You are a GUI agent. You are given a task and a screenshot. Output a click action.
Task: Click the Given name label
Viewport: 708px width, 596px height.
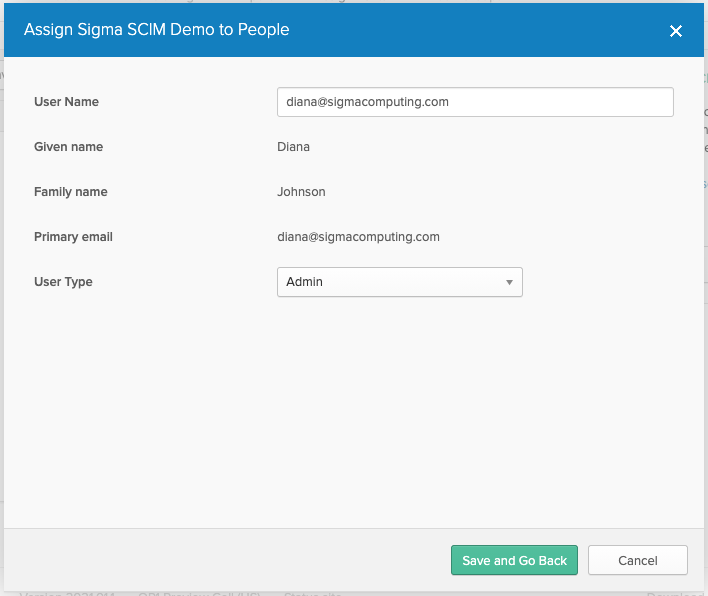[69, 147]
